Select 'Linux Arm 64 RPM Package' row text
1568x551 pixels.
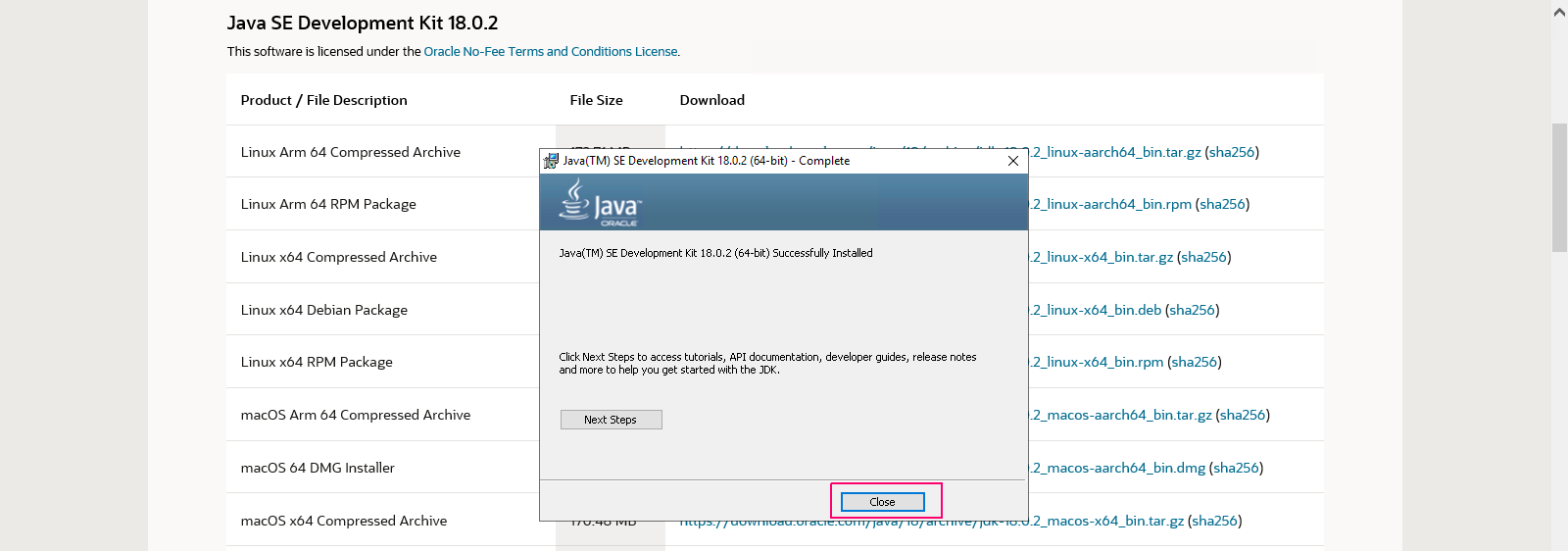click(x=328, y=204)
